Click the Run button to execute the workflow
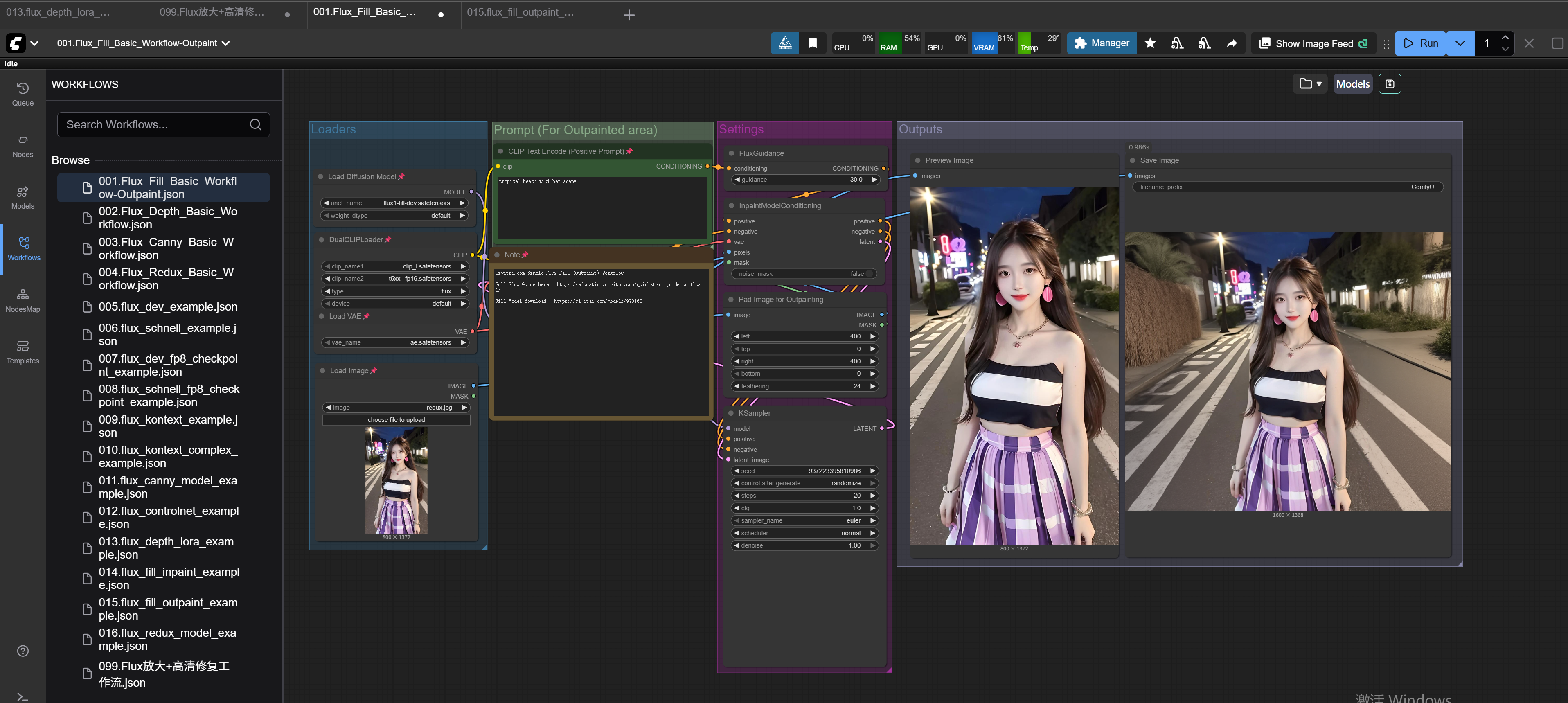The height and width of the screenshot is (703, 1568). coord(1421,43)
